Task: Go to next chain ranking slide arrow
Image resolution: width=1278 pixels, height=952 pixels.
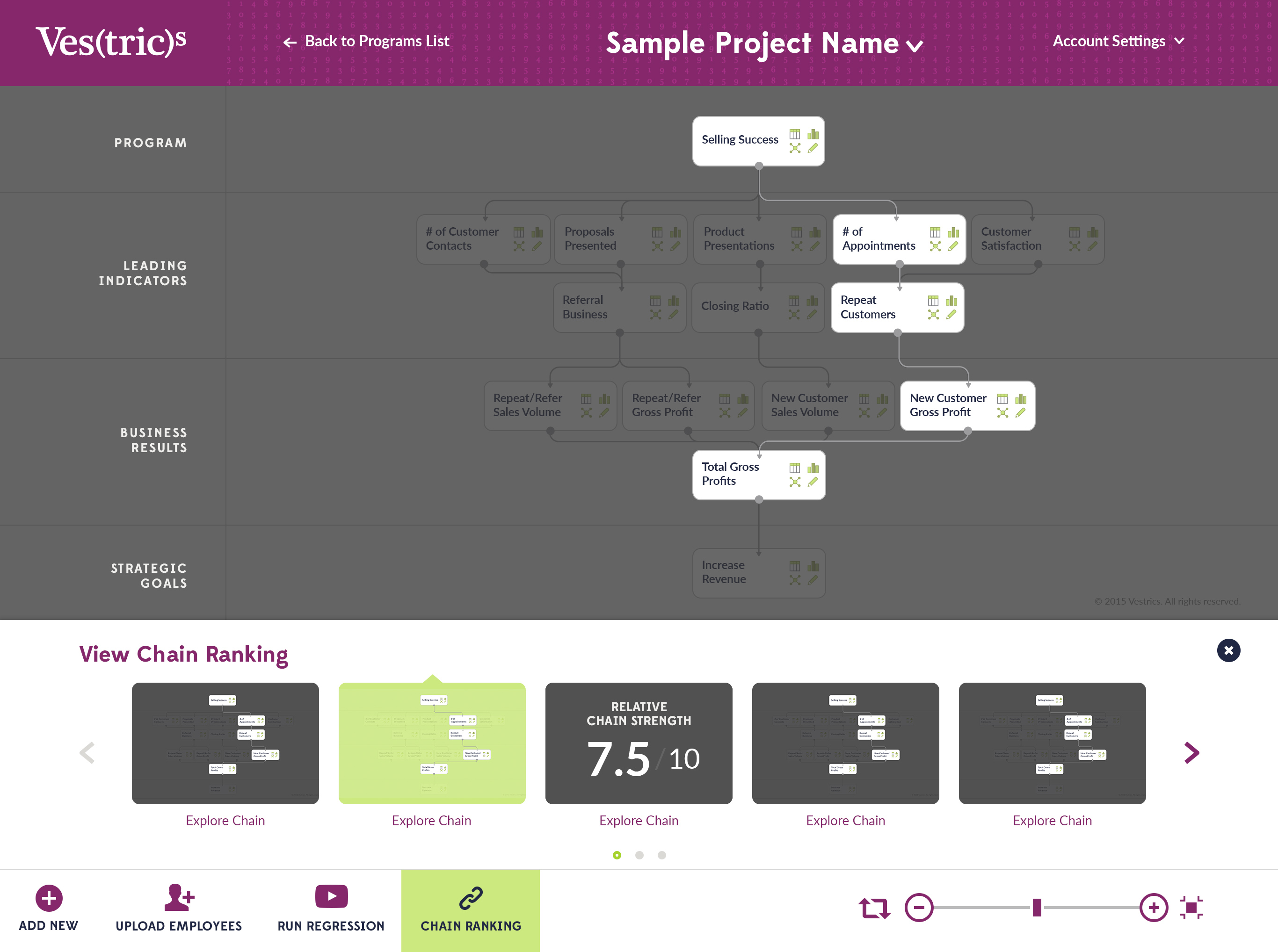Action: tap(1191, 752)
